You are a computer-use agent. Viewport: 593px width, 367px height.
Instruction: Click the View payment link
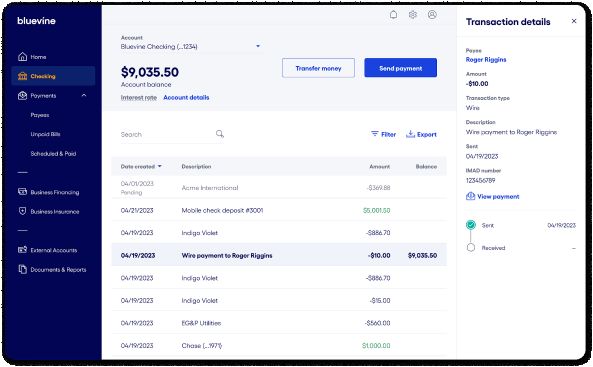(x=498, y=196)
